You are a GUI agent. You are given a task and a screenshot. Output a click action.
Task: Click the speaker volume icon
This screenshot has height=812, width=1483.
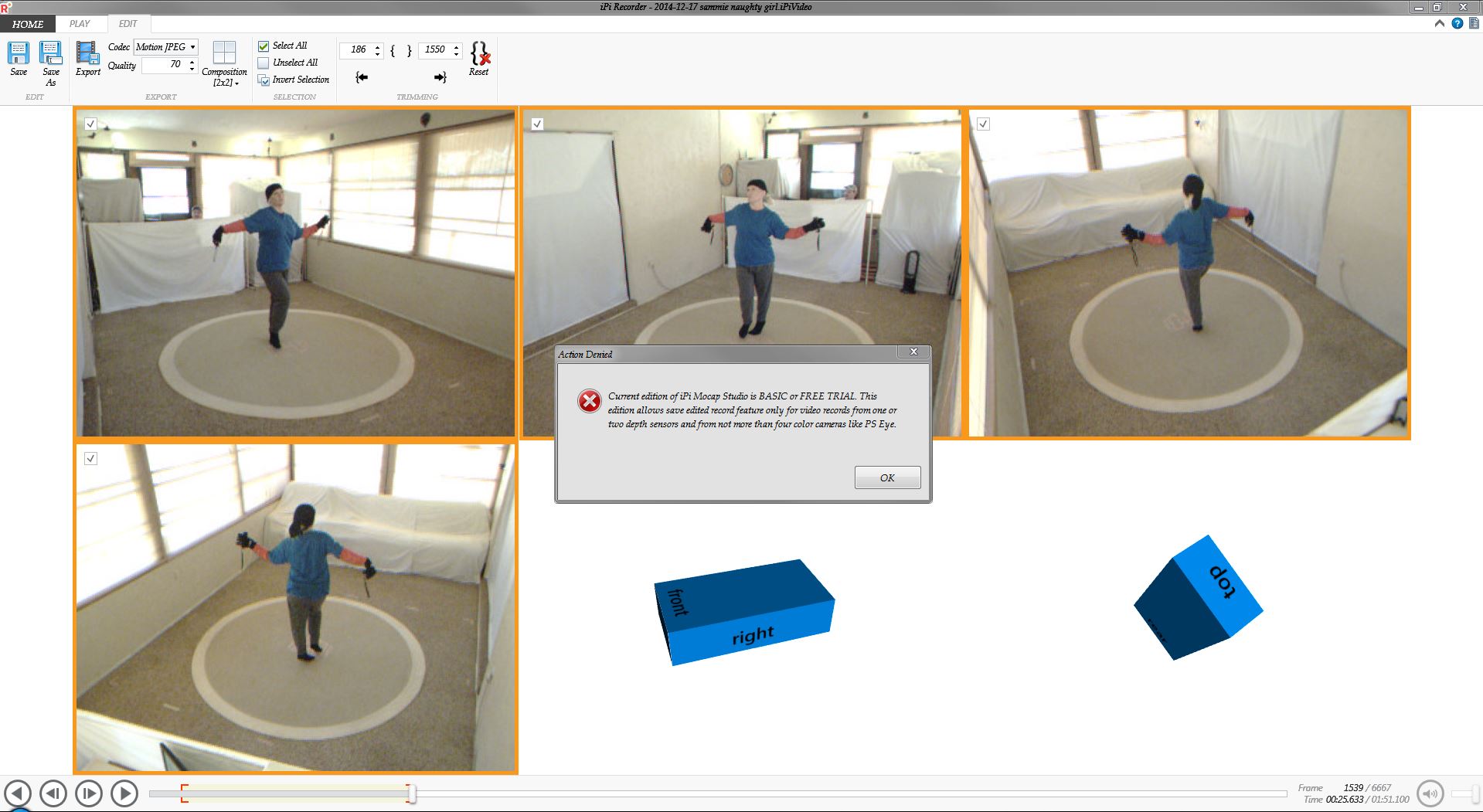[1430, 793]
